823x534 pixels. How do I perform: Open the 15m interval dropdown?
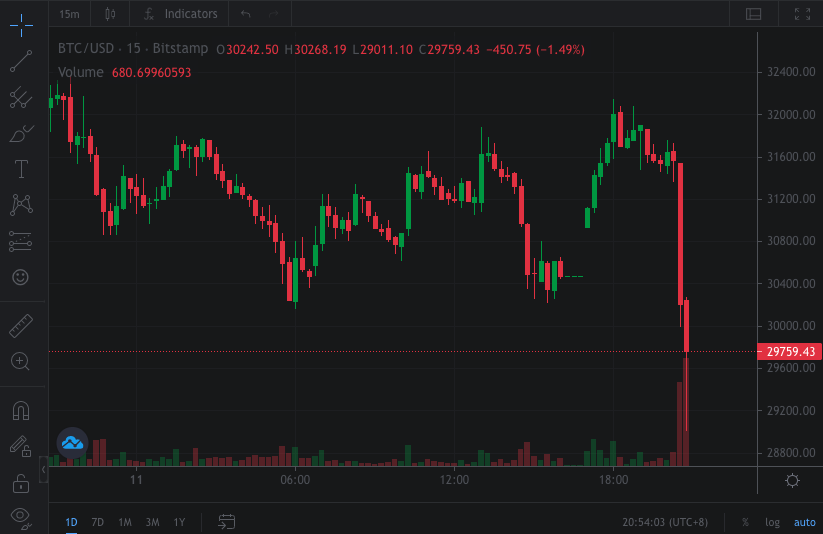click(69, 14)
